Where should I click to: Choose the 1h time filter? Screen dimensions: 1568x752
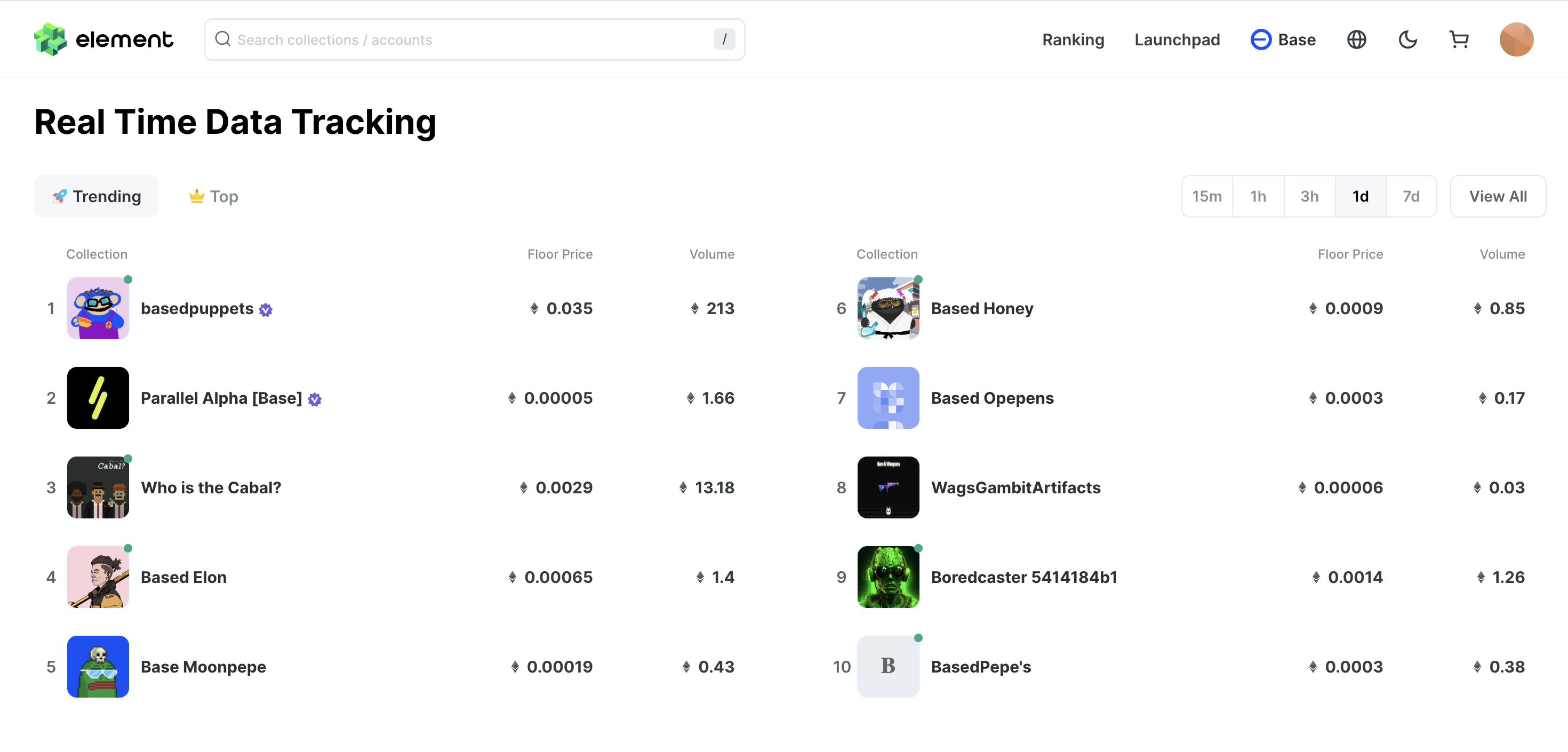pyautogui.click(x=1258, y=196)
